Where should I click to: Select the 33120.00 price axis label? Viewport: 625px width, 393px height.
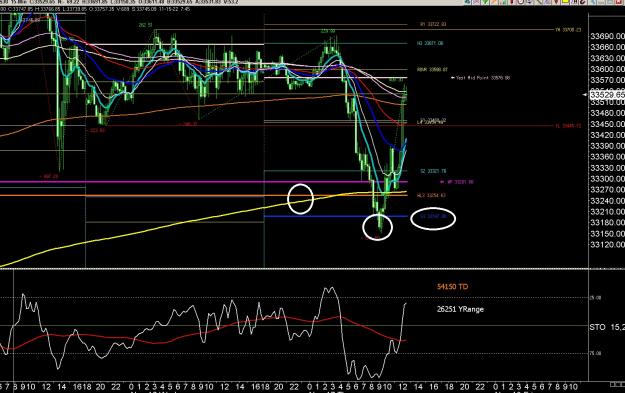(607, 244)
